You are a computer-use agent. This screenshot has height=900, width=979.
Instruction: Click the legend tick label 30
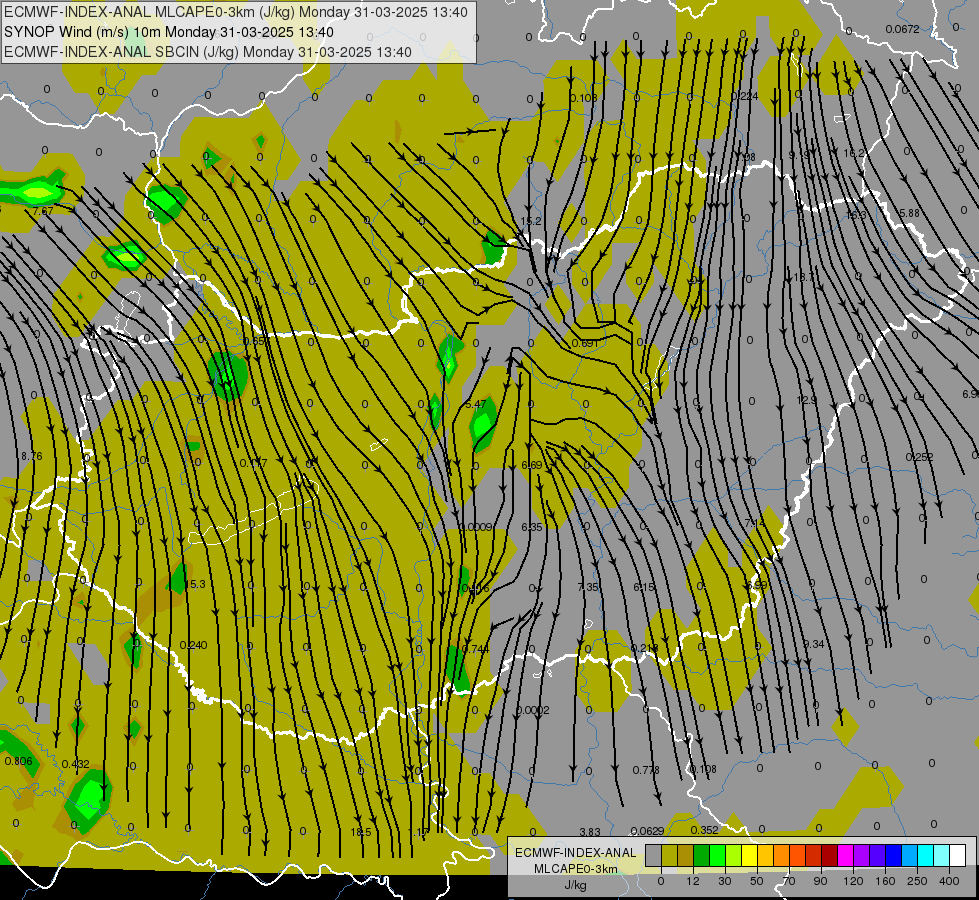724,881
